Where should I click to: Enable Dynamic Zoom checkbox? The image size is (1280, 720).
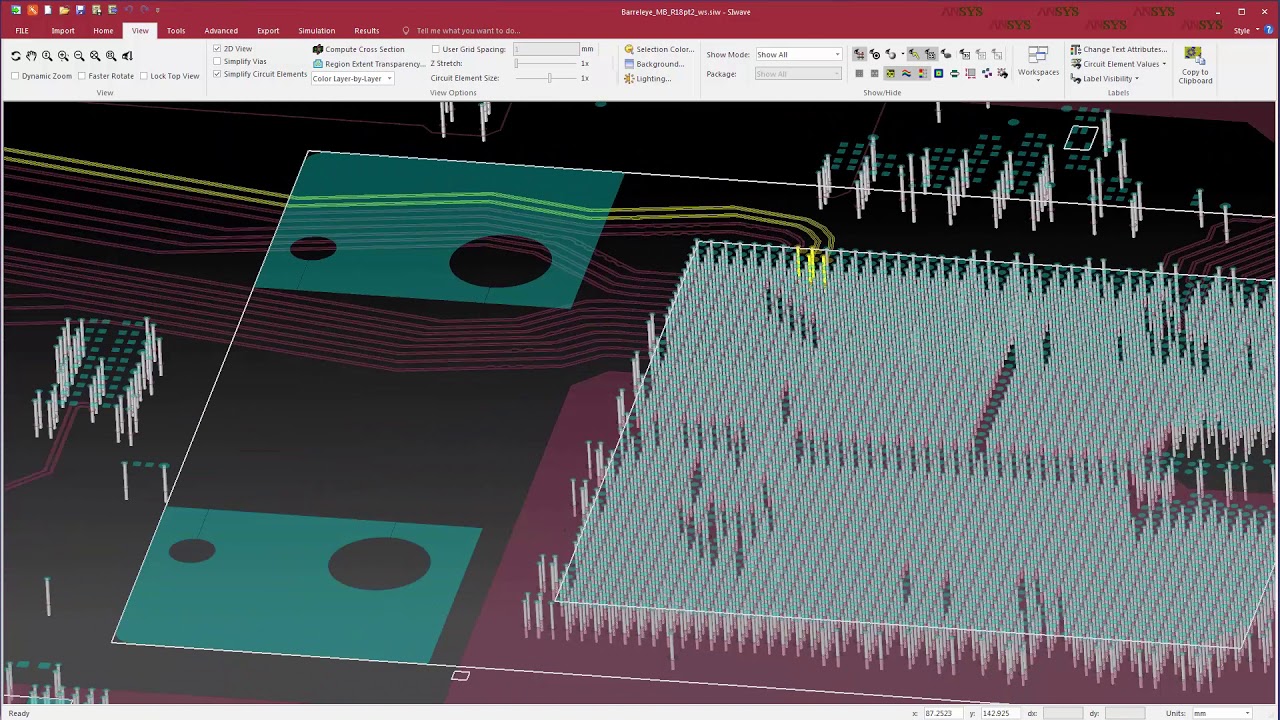tap(15, 76)
